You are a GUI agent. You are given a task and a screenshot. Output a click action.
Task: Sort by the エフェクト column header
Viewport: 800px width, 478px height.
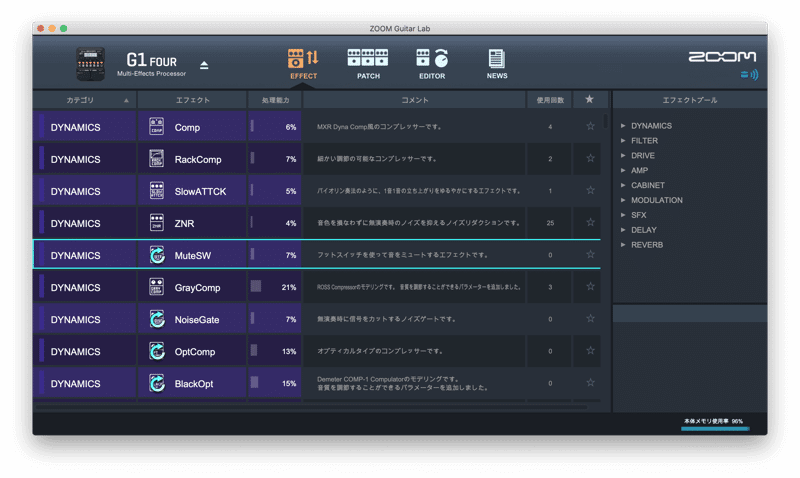click(x=192, y=100)
